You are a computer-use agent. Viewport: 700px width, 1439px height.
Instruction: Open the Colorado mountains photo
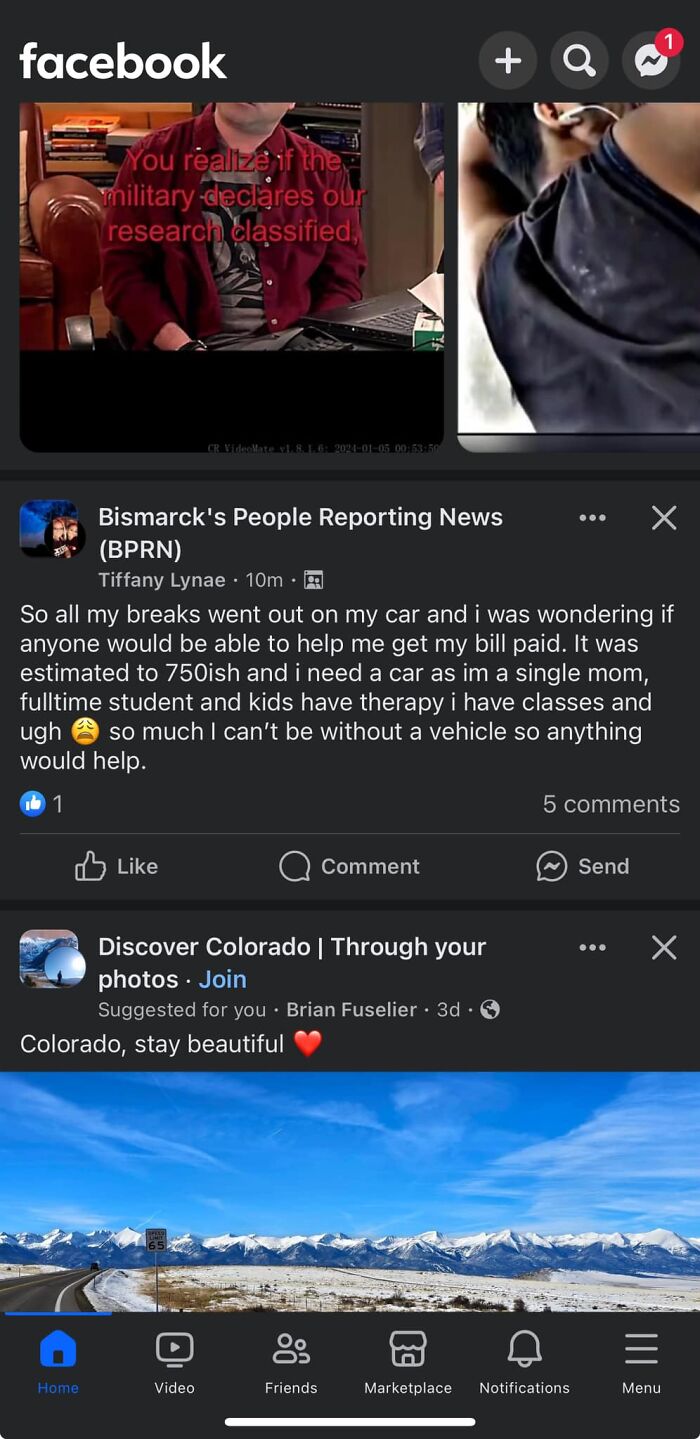[350, 1192]
